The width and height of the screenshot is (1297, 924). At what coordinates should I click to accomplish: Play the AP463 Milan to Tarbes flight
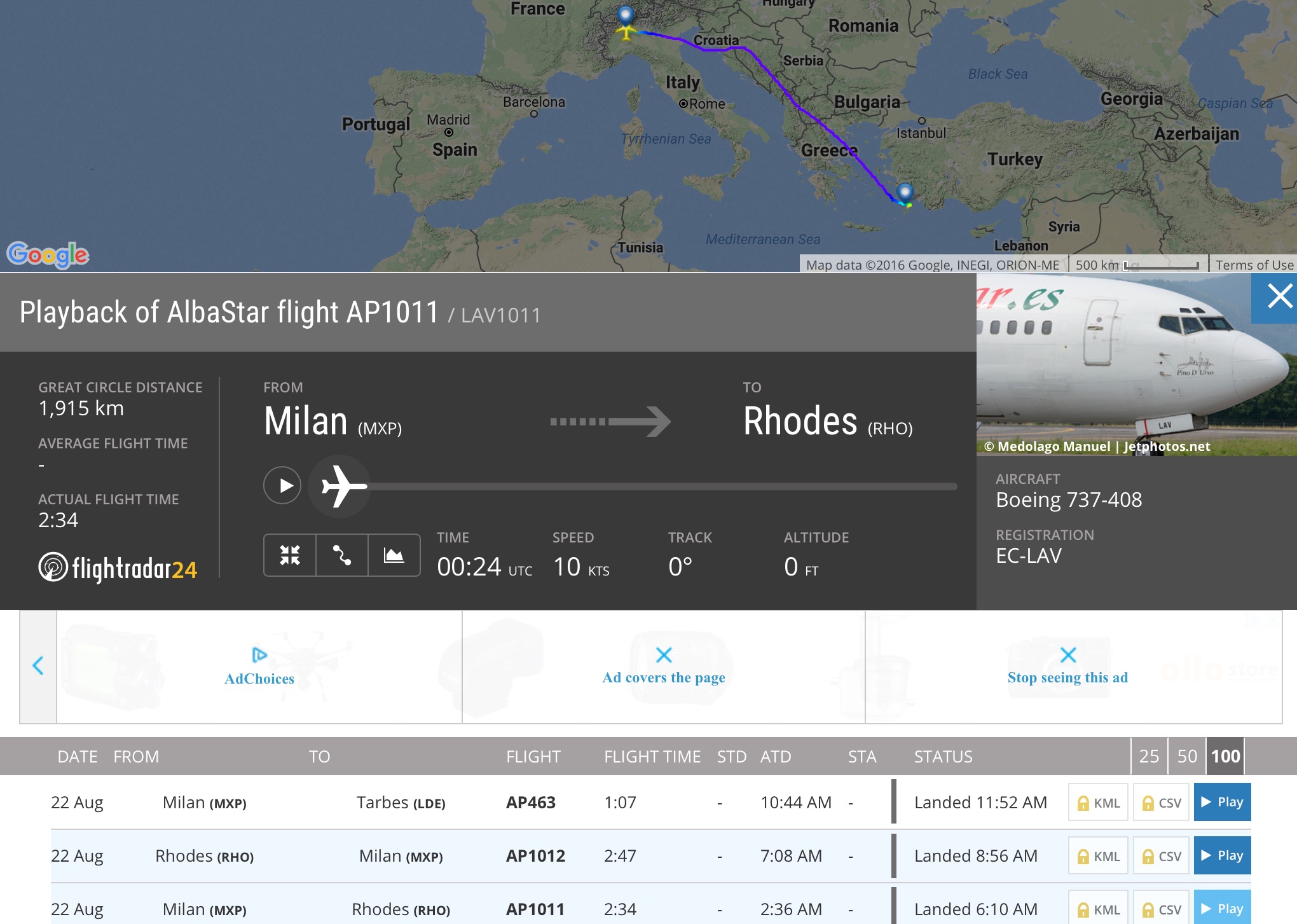(1222, 802)
